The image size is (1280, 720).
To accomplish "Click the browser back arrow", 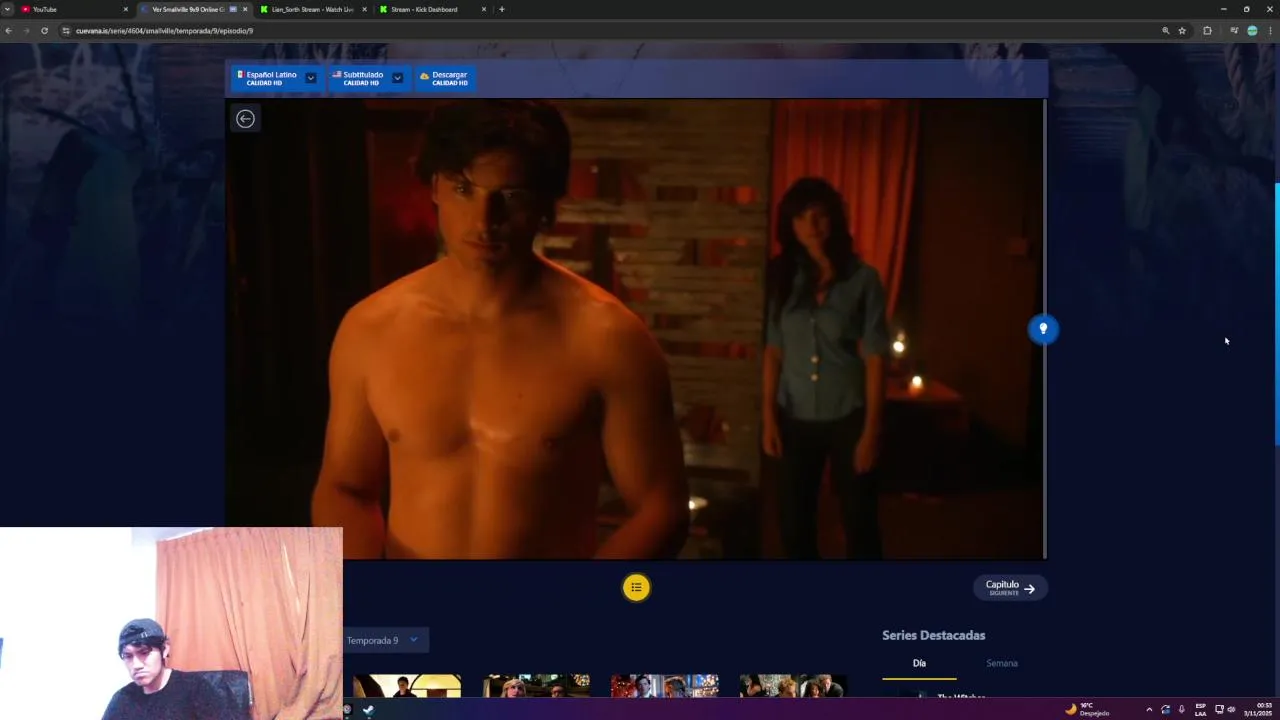I will coord(8,31).
